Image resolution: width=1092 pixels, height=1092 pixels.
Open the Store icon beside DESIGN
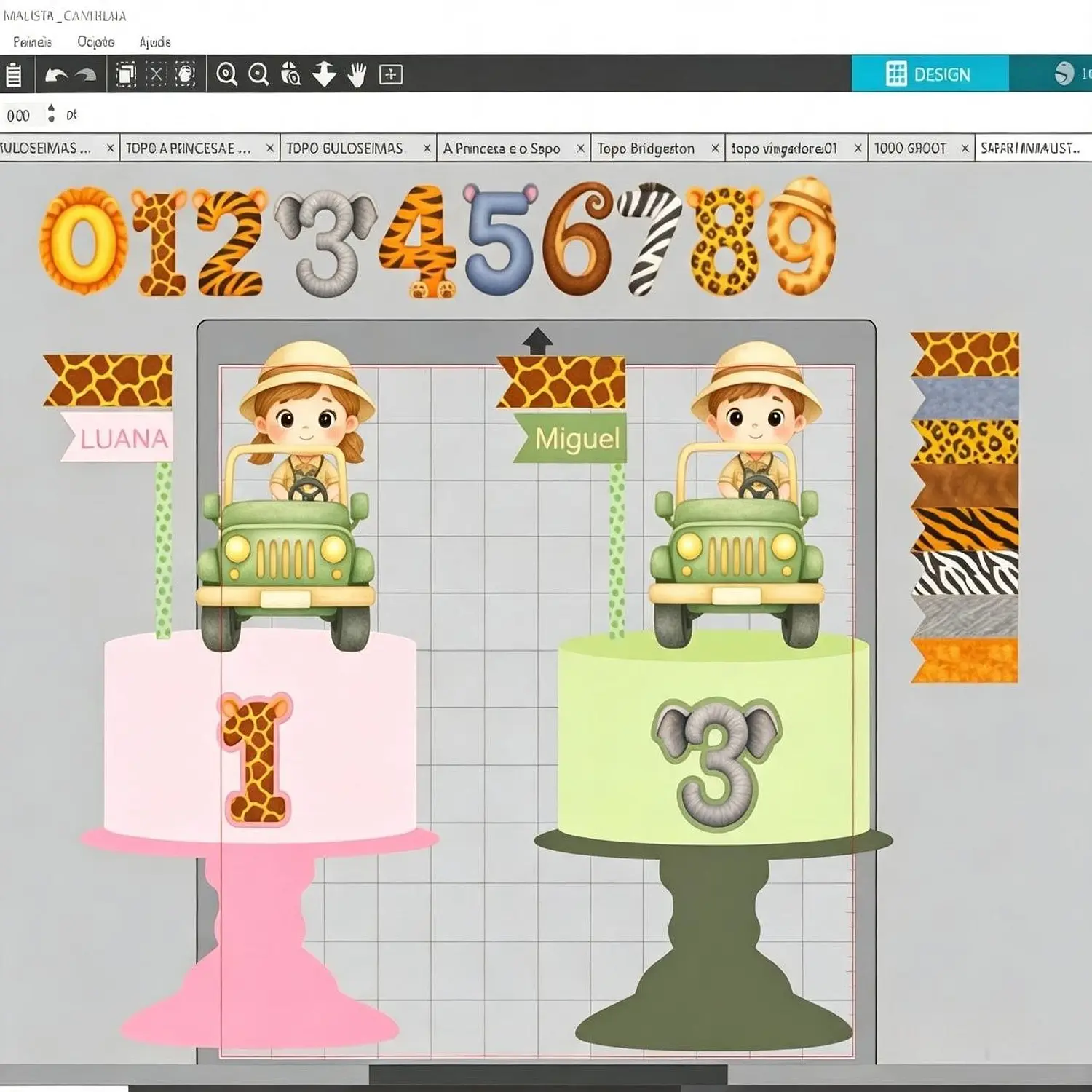(x=1064, y=74)
